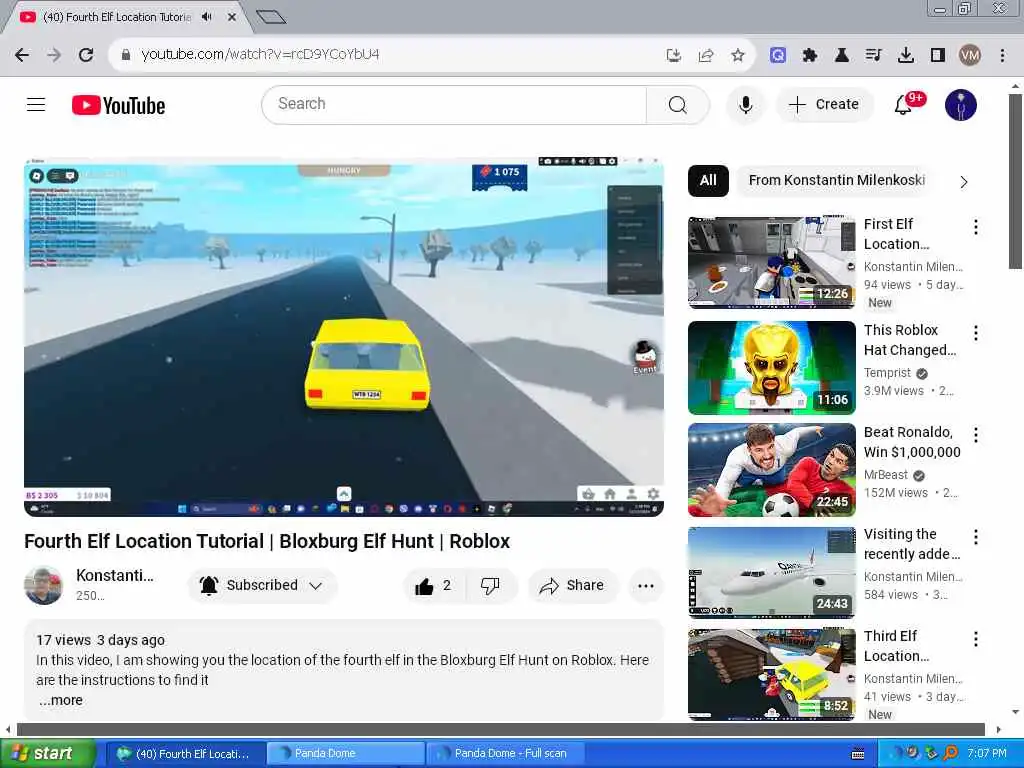The image size is (1024, 768).
Task: Click the flask Chrome Labs icon
Action: (x=842, y=55)
